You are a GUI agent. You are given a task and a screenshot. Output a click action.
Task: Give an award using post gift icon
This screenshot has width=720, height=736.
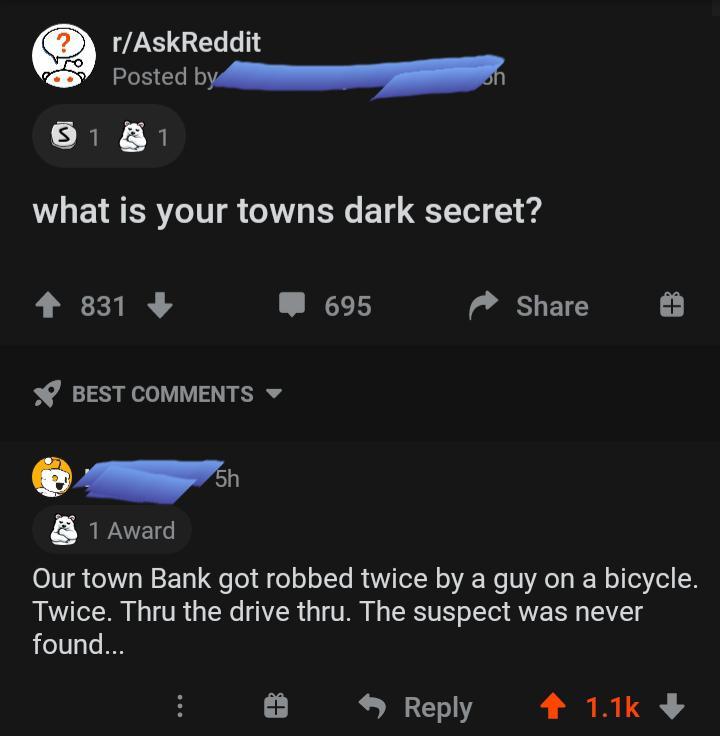[x=672, y=305]
